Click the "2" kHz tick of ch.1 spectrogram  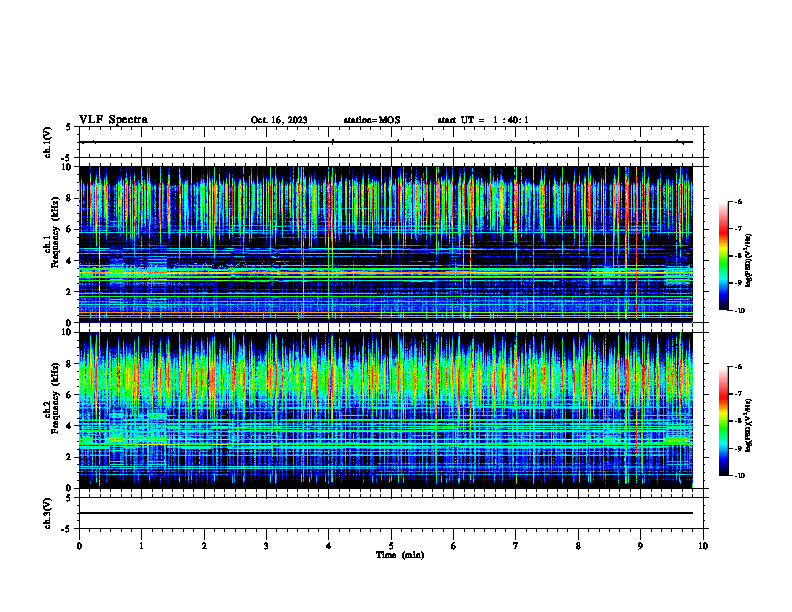(70, 292)
